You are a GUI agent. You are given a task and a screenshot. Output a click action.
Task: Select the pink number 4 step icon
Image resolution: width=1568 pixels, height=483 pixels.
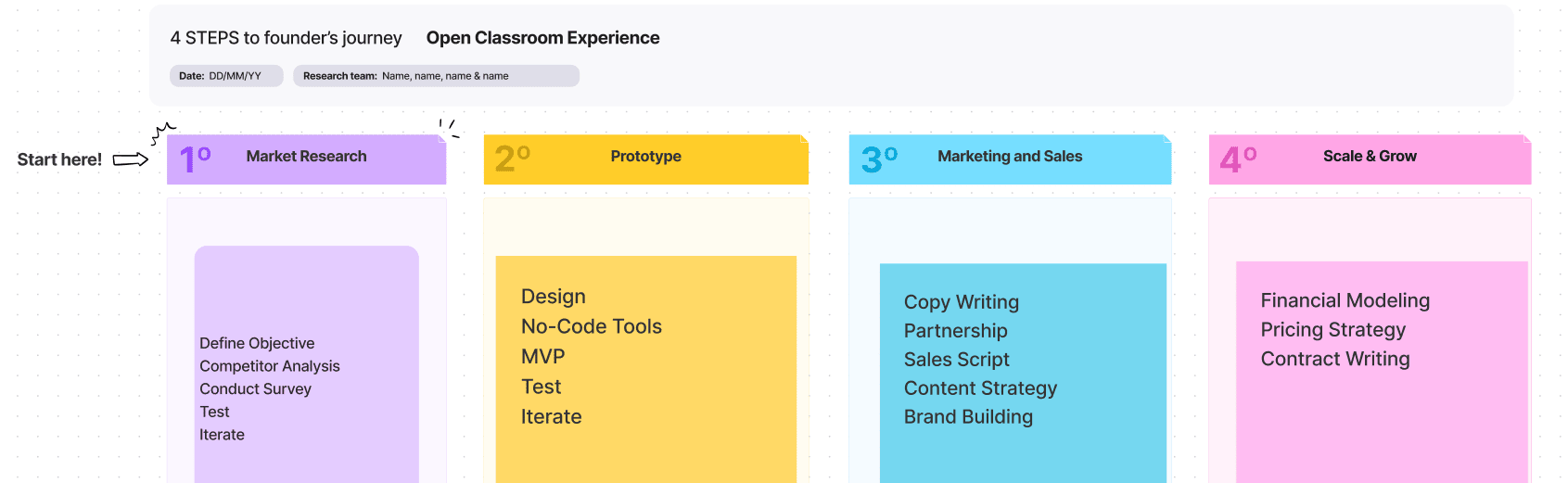click(x=1238, y=159)
